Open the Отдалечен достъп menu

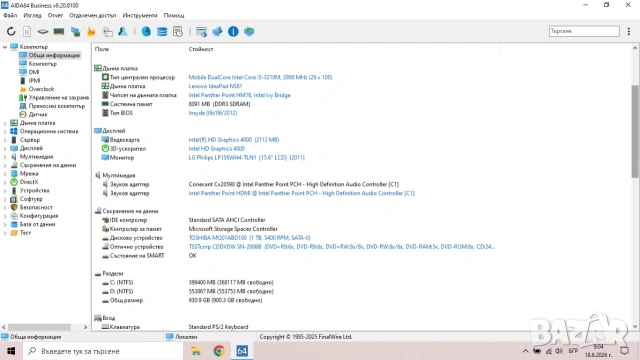[93, 16]
